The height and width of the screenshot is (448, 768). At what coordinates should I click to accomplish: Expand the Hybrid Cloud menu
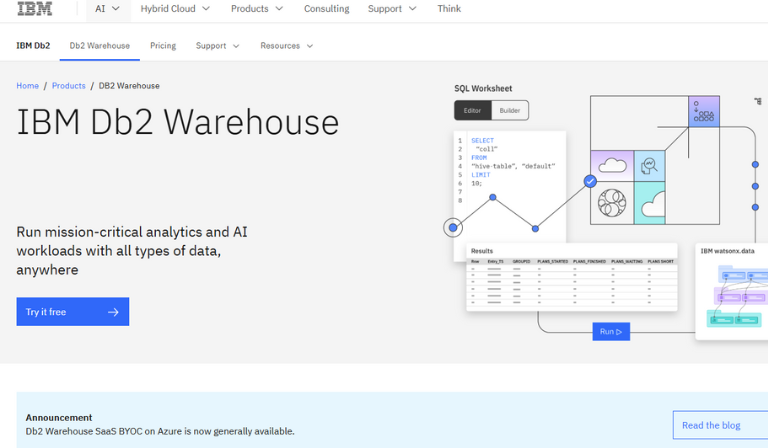pyautogui.click(x=175, y=9)
